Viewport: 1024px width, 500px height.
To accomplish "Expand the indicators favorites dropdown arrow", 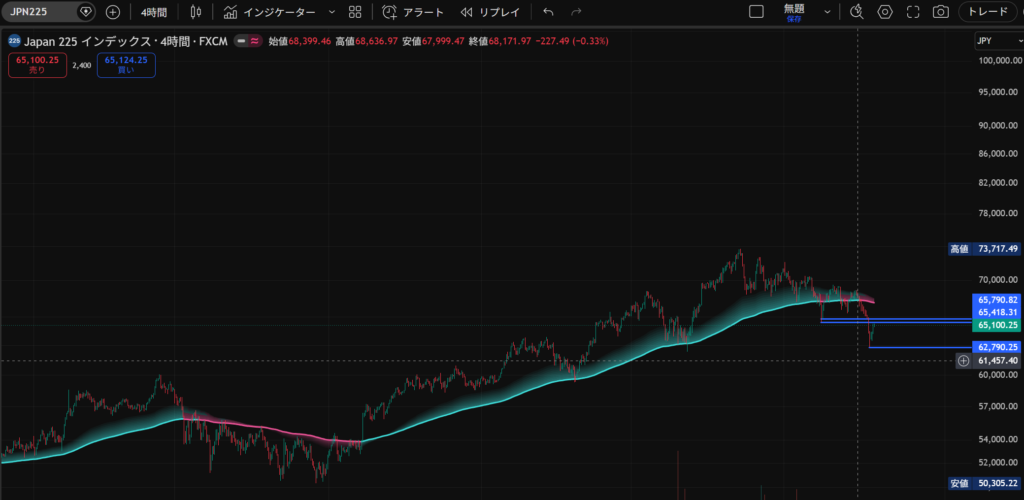I will coord(332,12).
